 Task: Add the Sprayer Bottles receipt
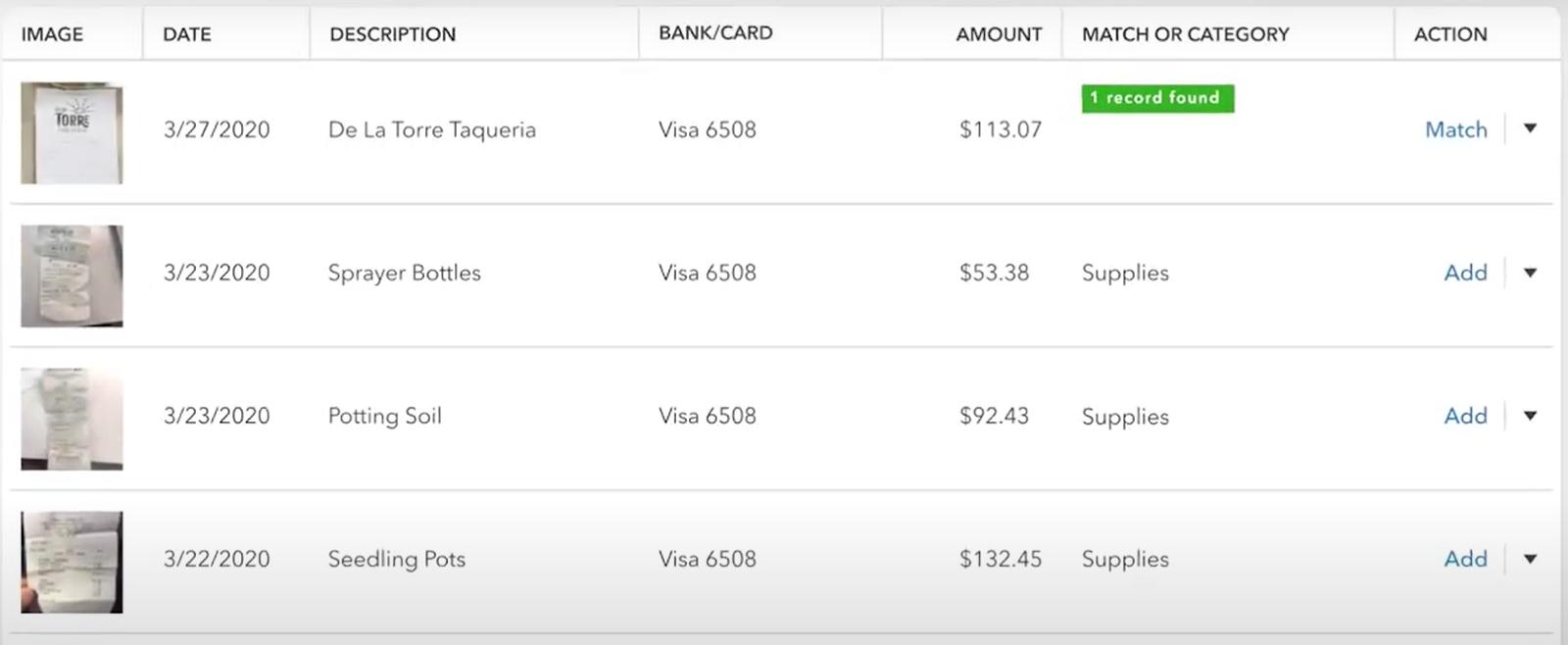(x=1465, y=273)
